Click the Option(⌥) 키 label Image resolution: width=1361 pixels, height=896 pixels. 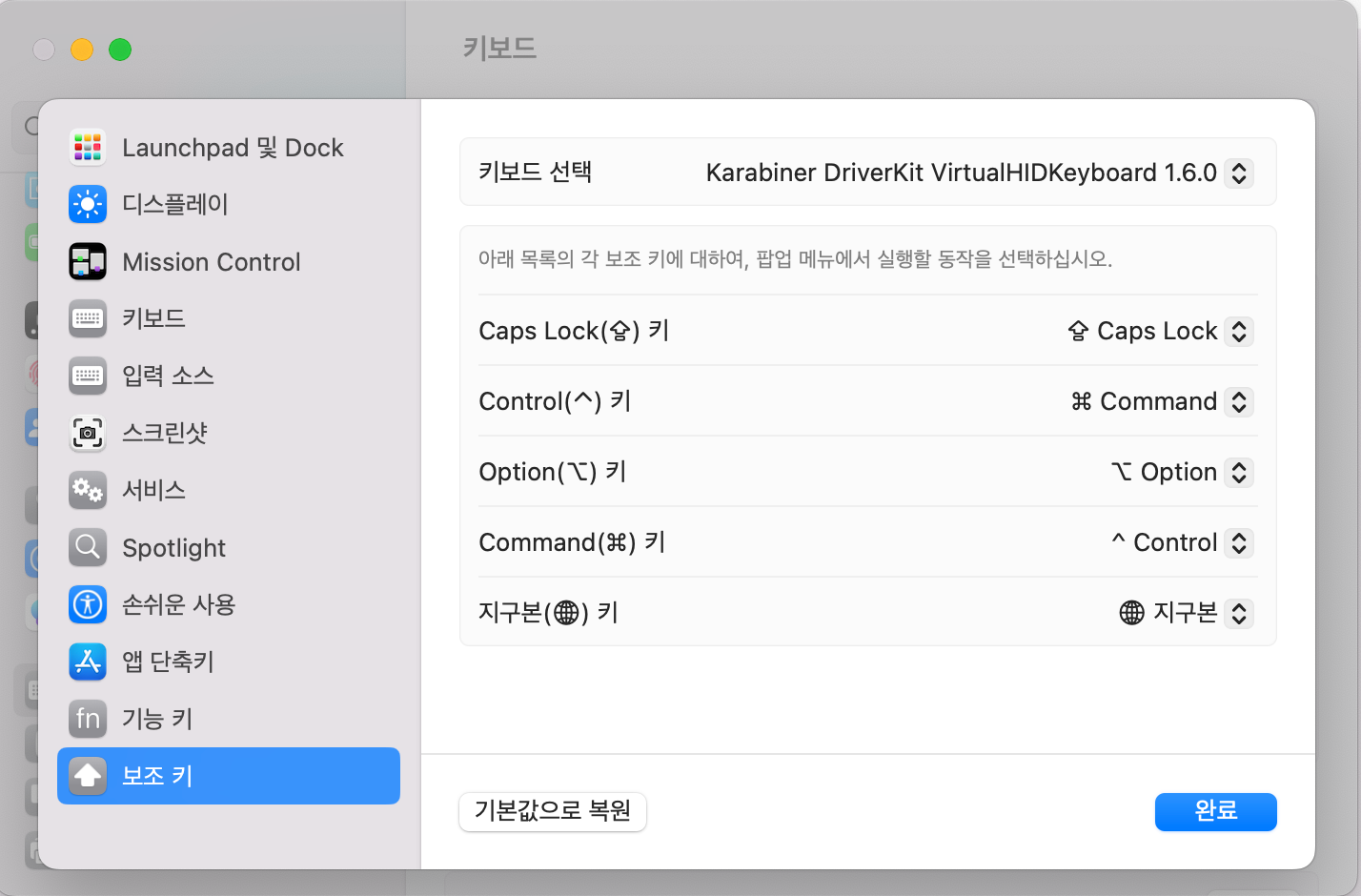[x=553, y=472]
